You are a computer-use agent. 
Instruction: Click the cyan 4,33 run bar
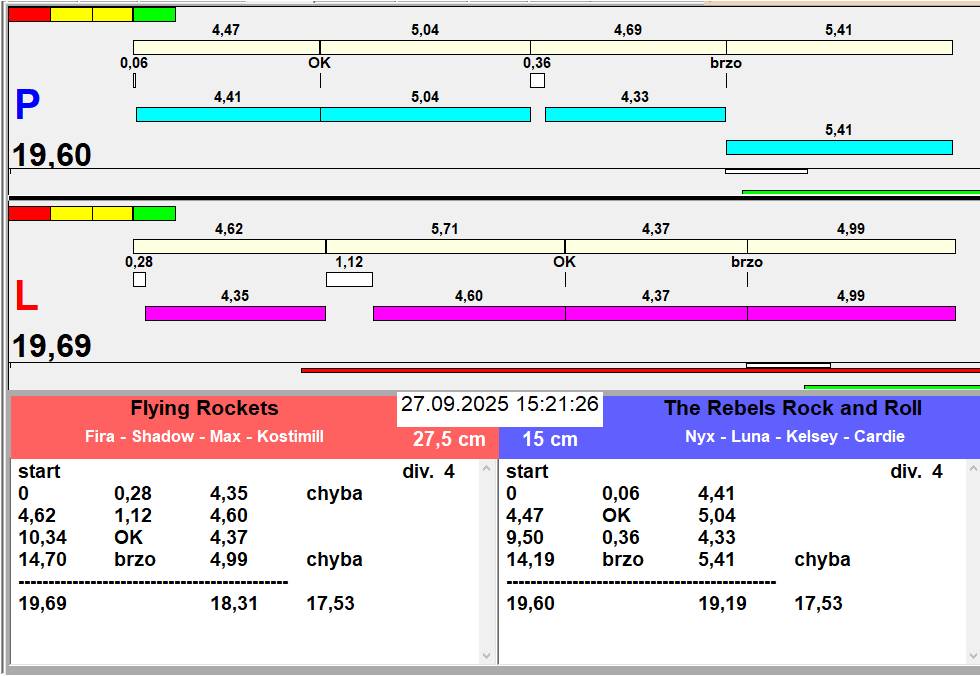click(x=635, y=114)
